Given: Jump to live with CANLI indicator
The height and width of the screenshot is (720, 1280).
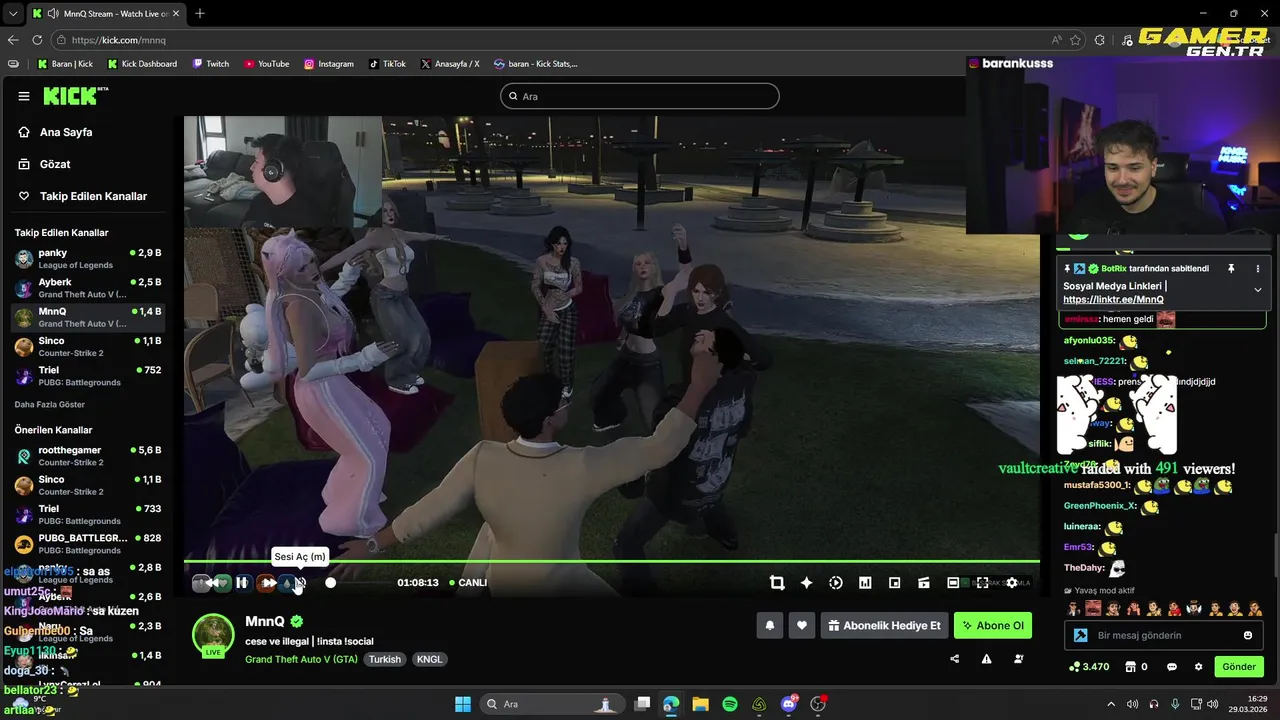Looking at the screenshot, I should [468, 583].
